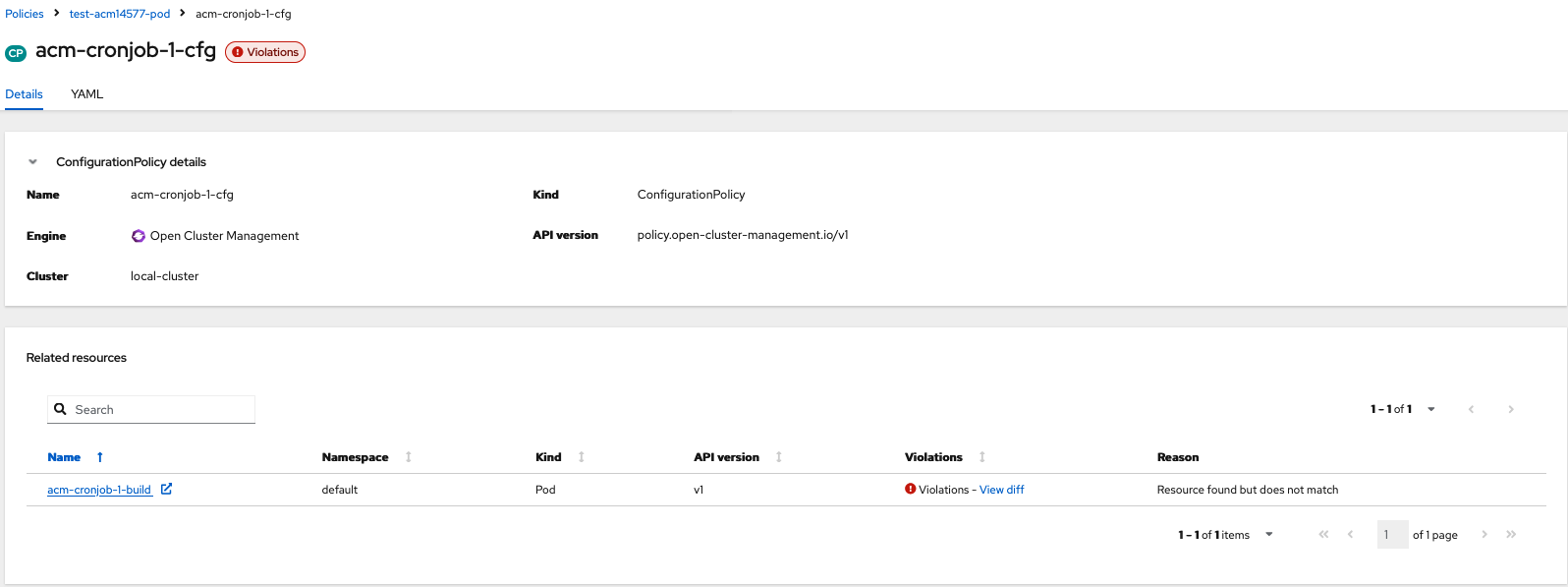Switch to the YAML tab
The height and width of the screenshot is (587, 1568).
click(x=86, y=94)
